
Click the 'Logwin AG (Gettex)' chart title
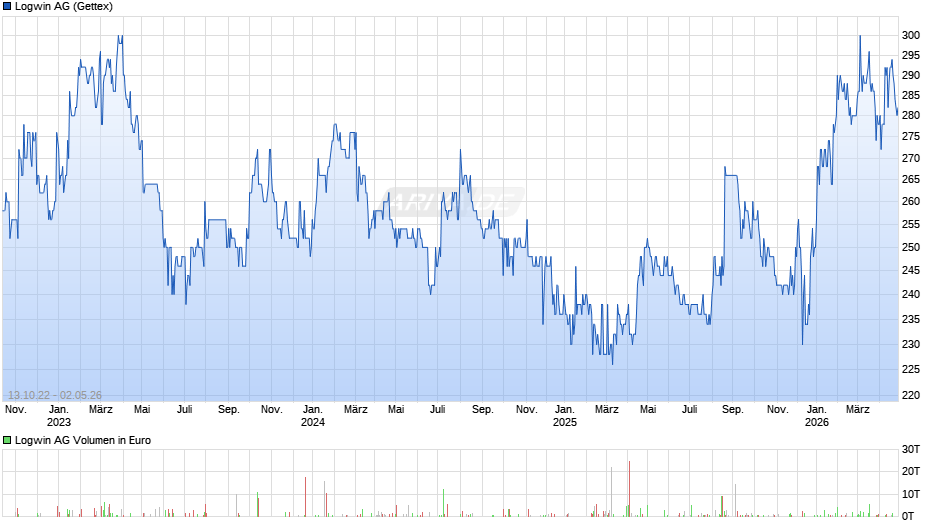tap(64, 7)
